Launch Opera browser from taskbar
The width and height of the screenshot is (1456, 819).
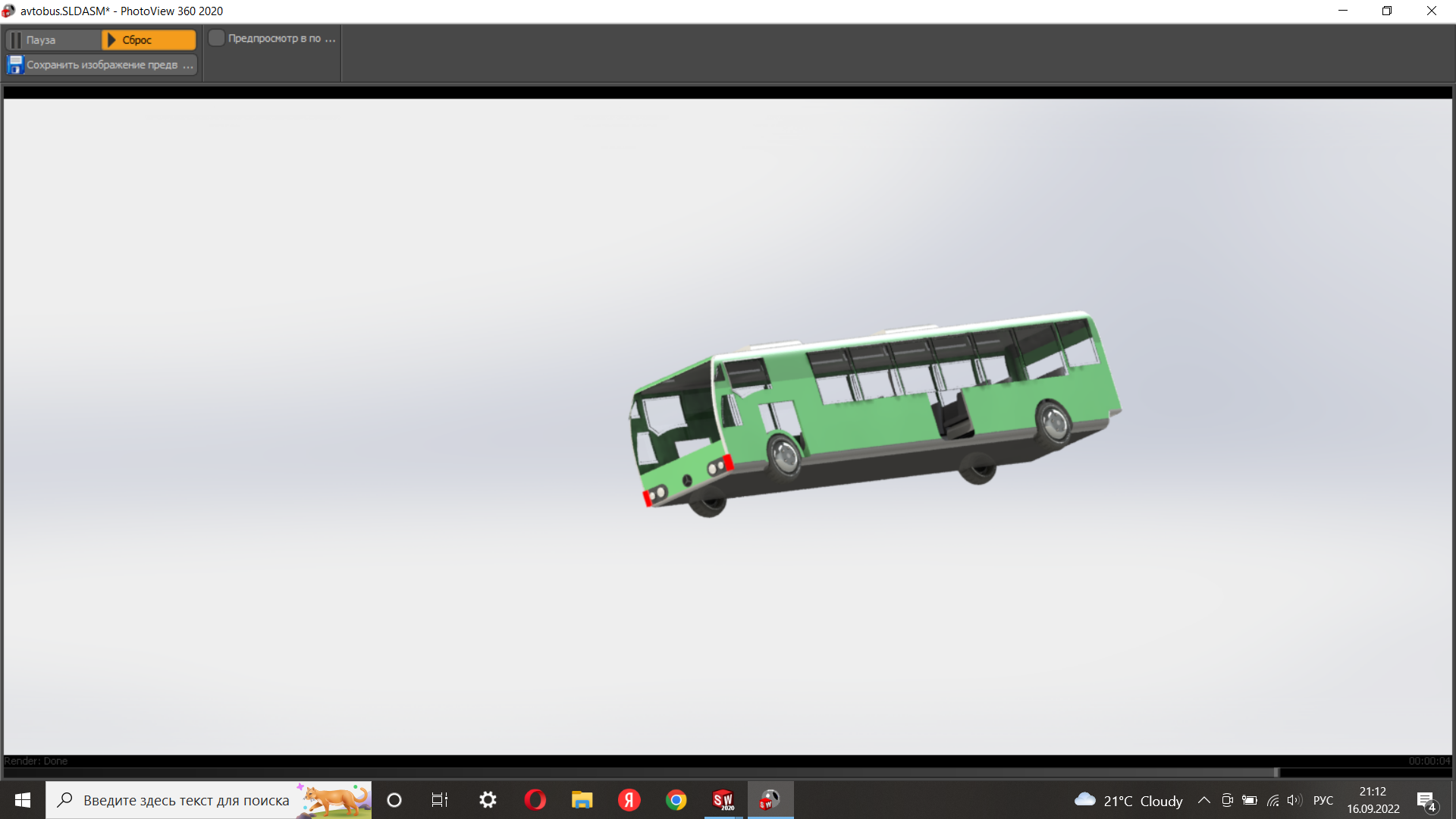tap(535, 800)
